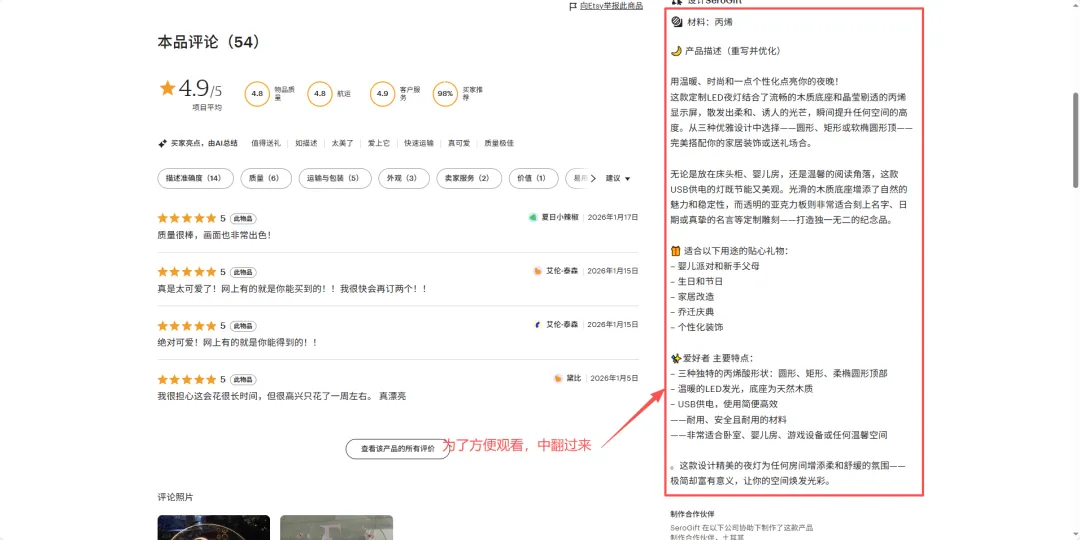Click the 此物品 badge on the '真是太可爱了' review
The image size is (1080, 540).
pos(243,272)
